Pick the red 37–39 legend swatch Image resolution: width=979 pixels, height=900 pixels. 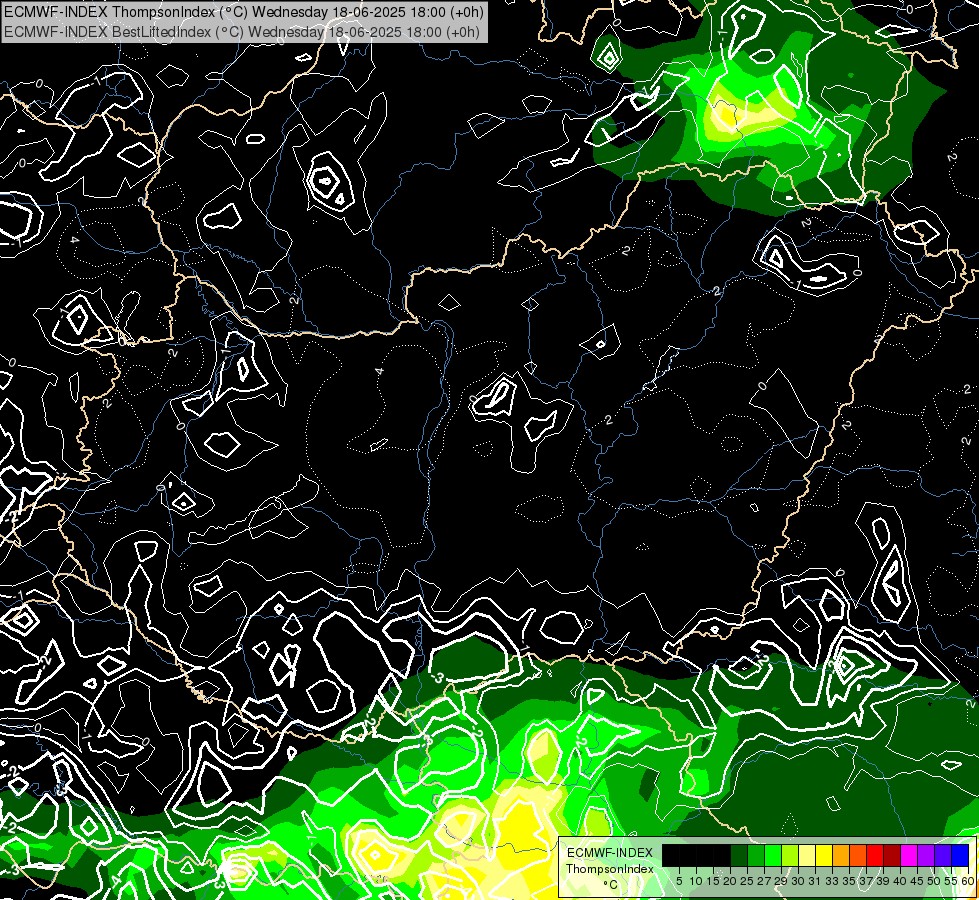click(x=875, y=856)
